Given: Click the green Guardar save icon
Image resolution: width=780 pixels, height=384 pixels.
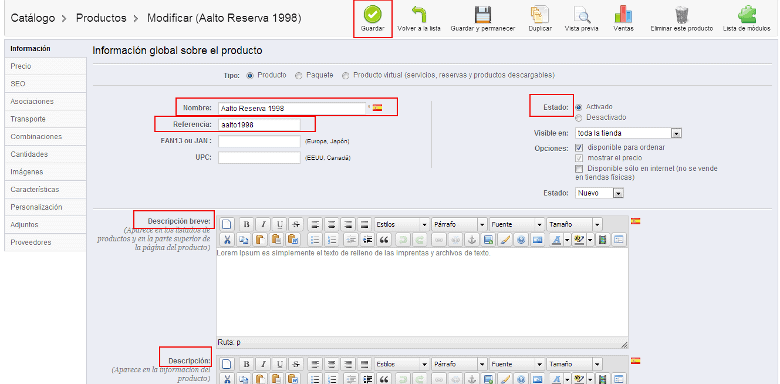Looking at the screenshot, I should pyautogui.click(x=373, y=14).
